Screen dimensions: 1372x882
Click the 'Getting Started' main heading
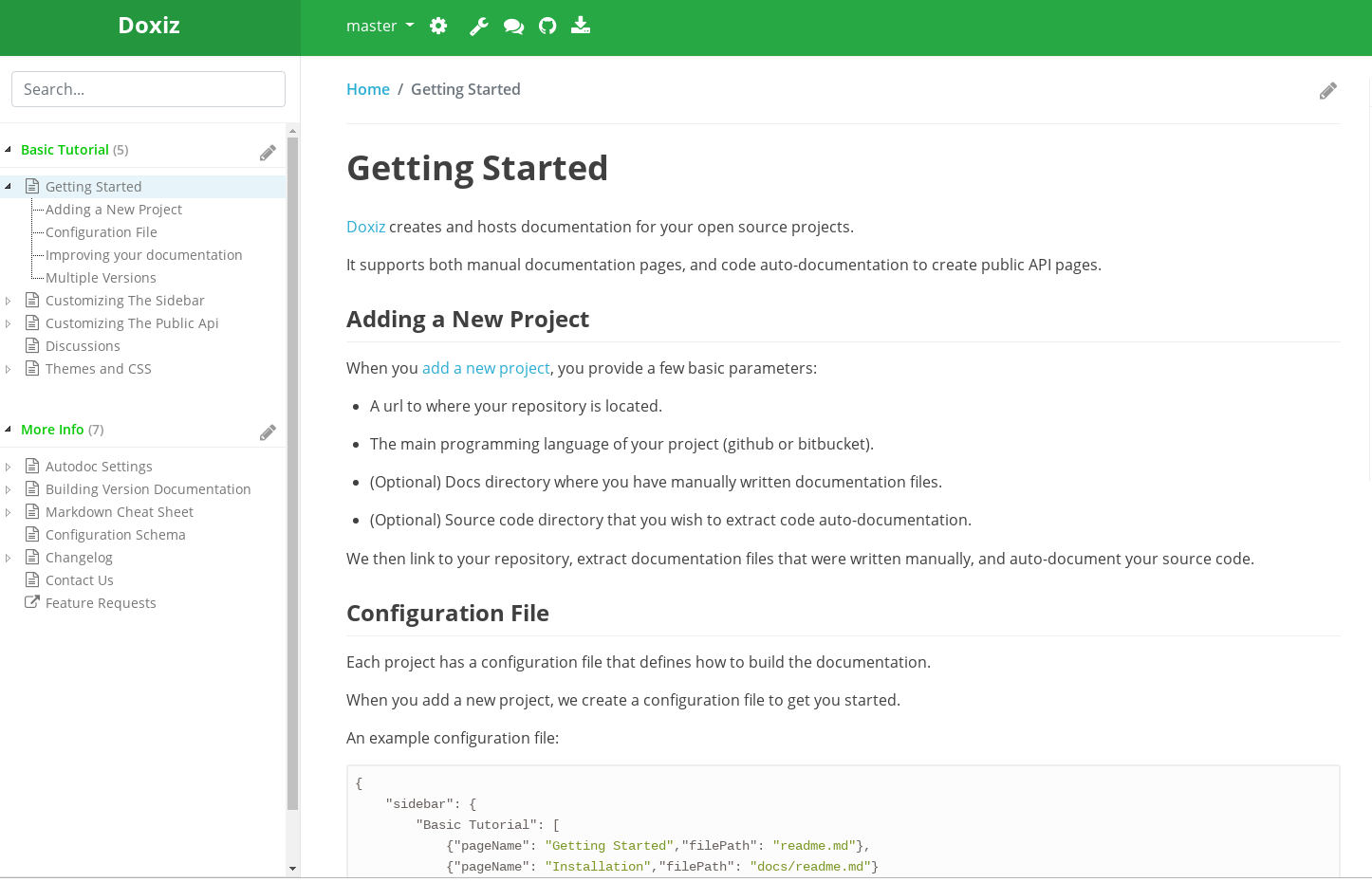point(477,168)
